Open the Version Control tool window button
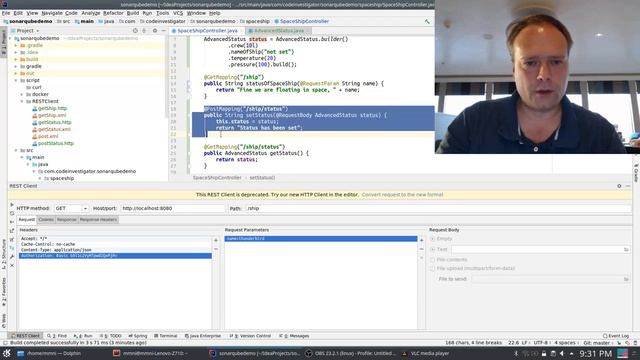 (x=251, y=336)
